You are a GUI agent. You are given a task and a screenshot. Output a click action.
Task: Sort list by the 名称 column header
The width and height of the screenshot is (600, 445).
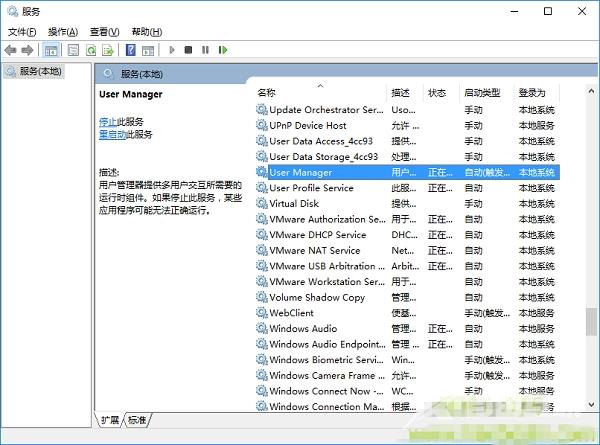pos(267,92)
